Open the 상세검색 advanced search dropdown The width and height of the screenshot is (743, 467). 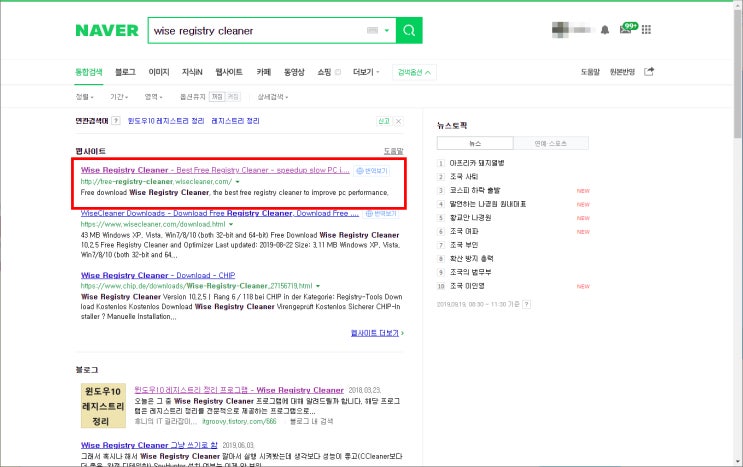[x=272, y=97]
